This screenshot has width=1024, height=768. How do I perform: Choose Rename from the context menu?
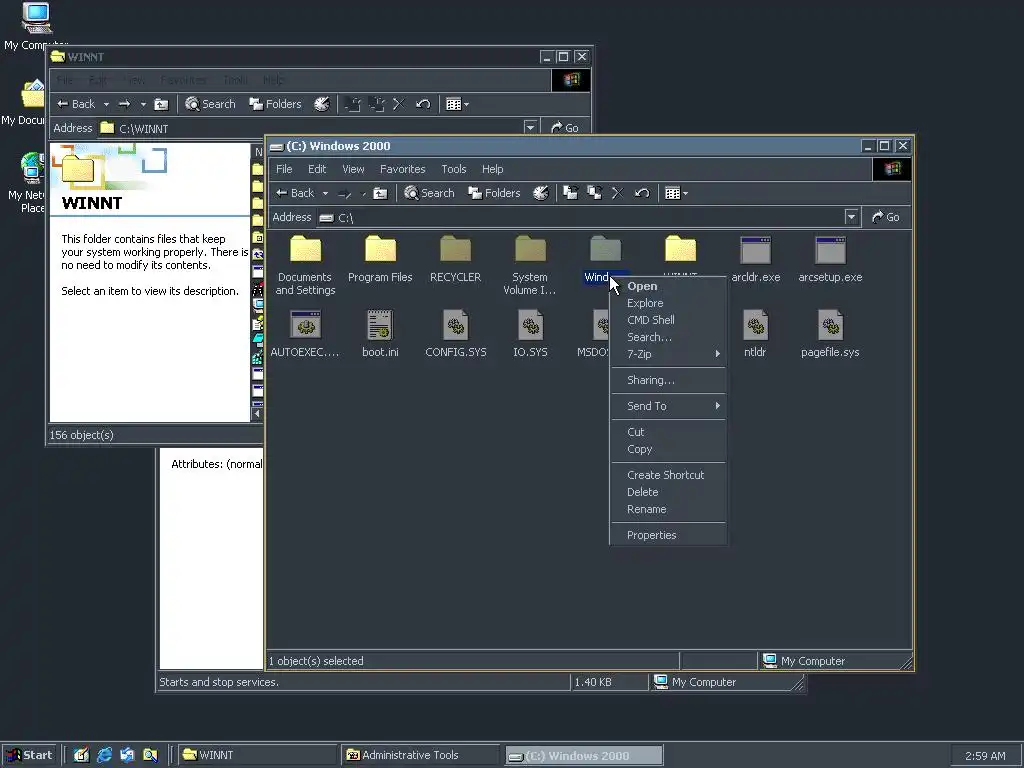668,509
